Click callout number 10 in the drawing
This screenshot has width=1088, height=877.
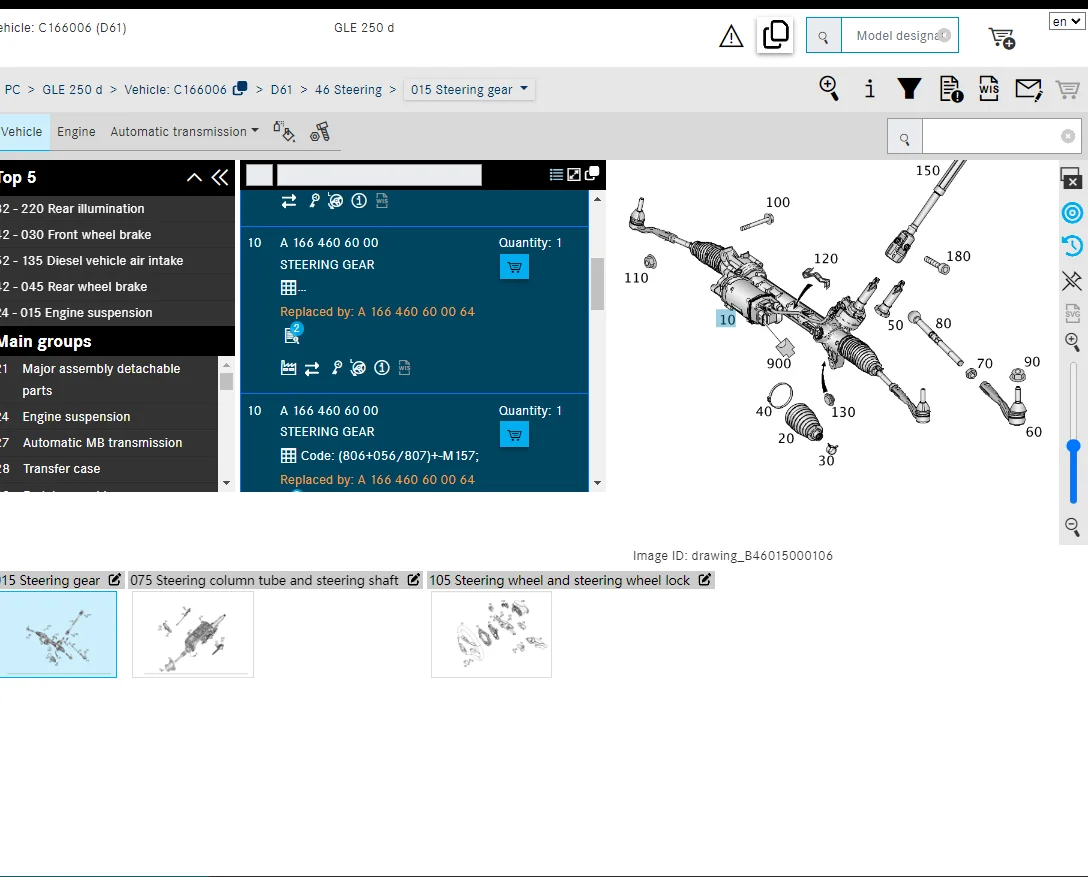pyautogui.click(x=726, y=319)
